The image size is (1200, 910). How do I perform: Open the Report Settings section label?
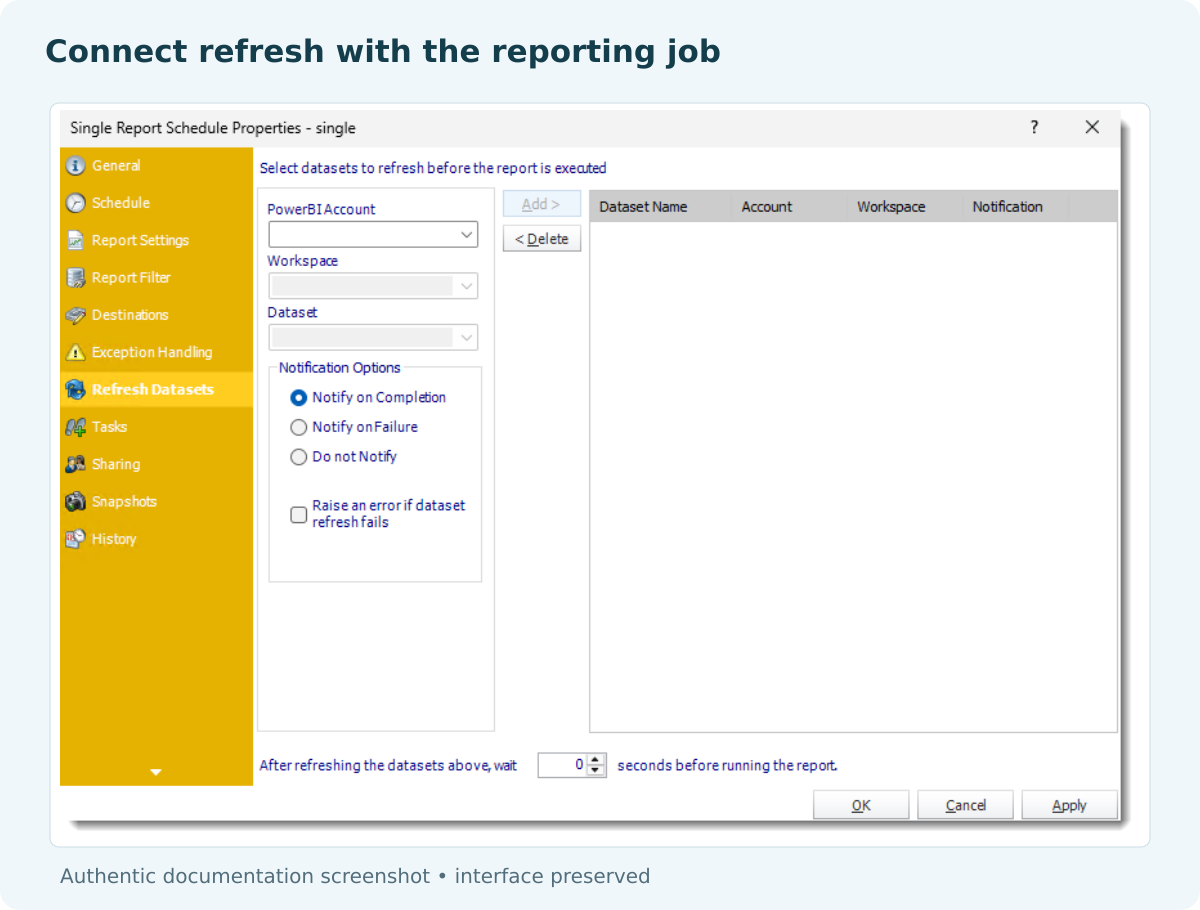click(140, 241)
